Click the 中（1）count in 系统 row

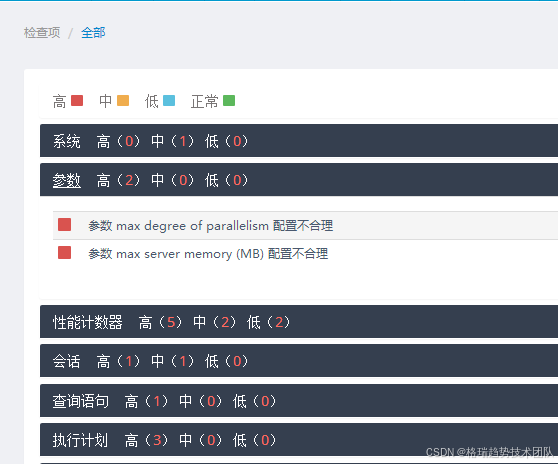173,141
